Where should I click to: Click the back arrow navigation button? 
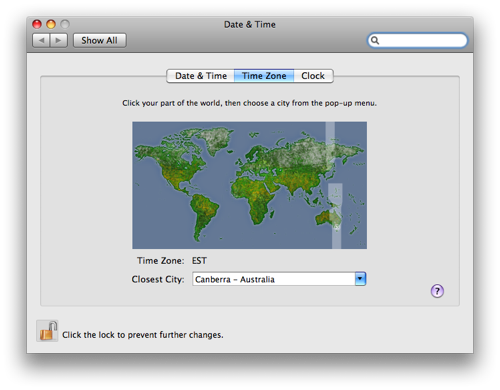[x=41, y=40]
